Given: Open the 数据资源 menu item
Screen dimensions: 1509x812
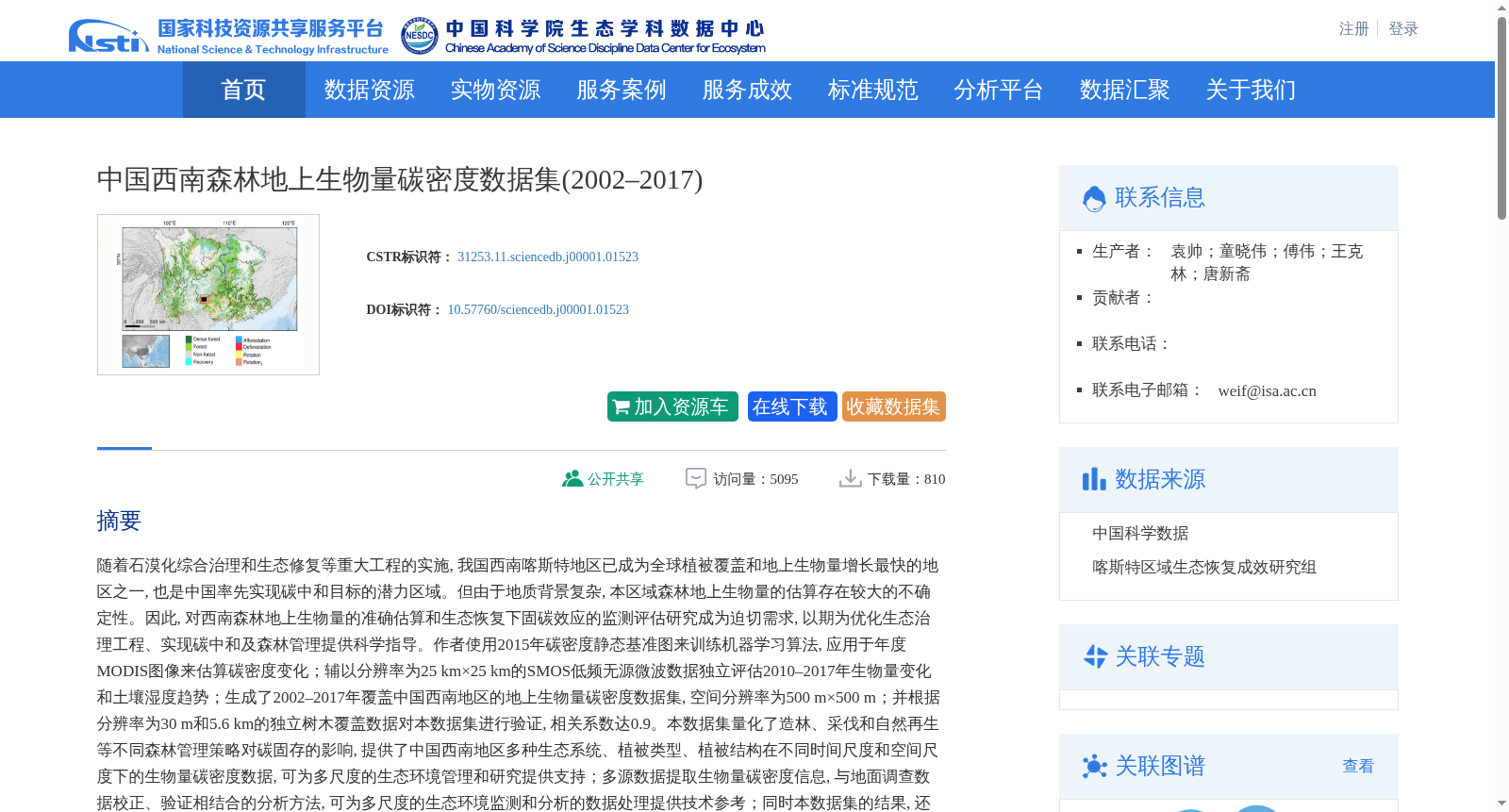Looking at the screenshot, I should coord(369,90).
